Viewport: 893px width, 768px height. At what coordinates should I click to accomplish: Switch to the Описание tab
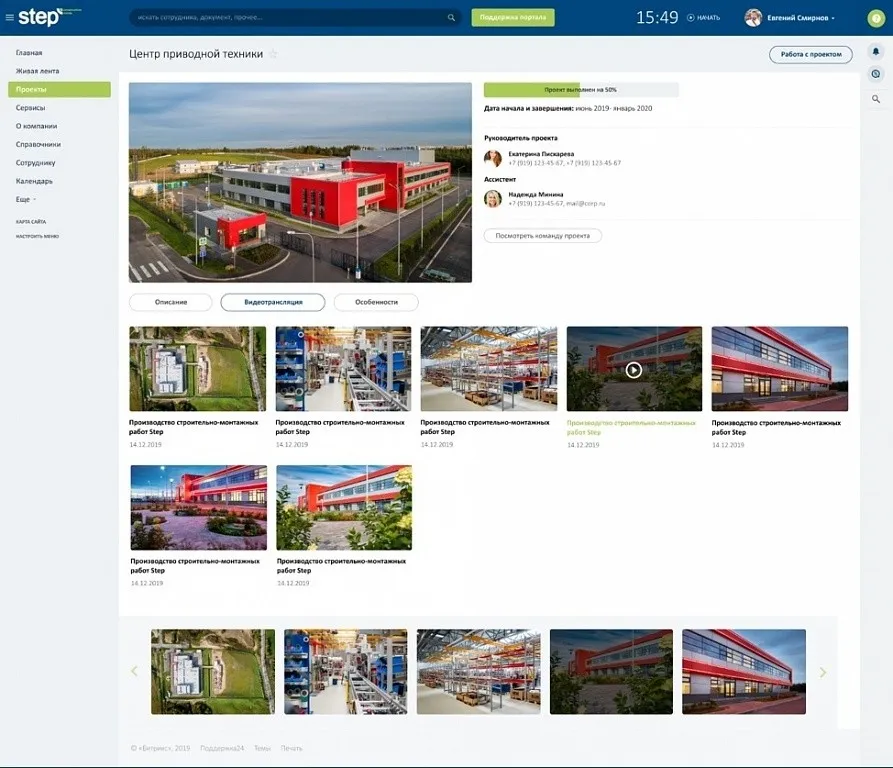170,302
